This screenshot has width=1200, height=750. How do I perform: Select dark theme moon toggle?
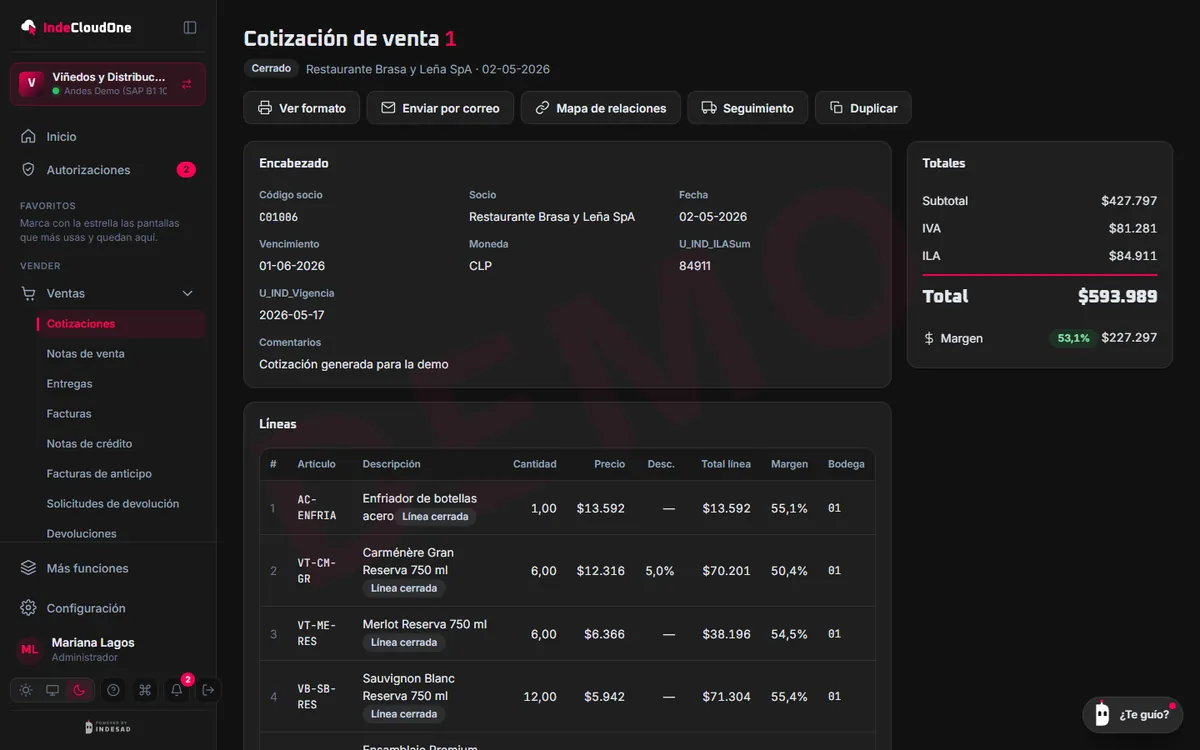79,690
